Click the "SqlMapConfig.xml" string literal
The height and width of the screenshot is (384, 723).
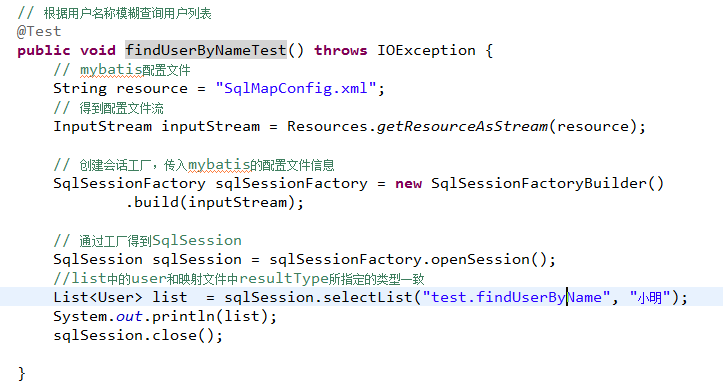point(296,88)
